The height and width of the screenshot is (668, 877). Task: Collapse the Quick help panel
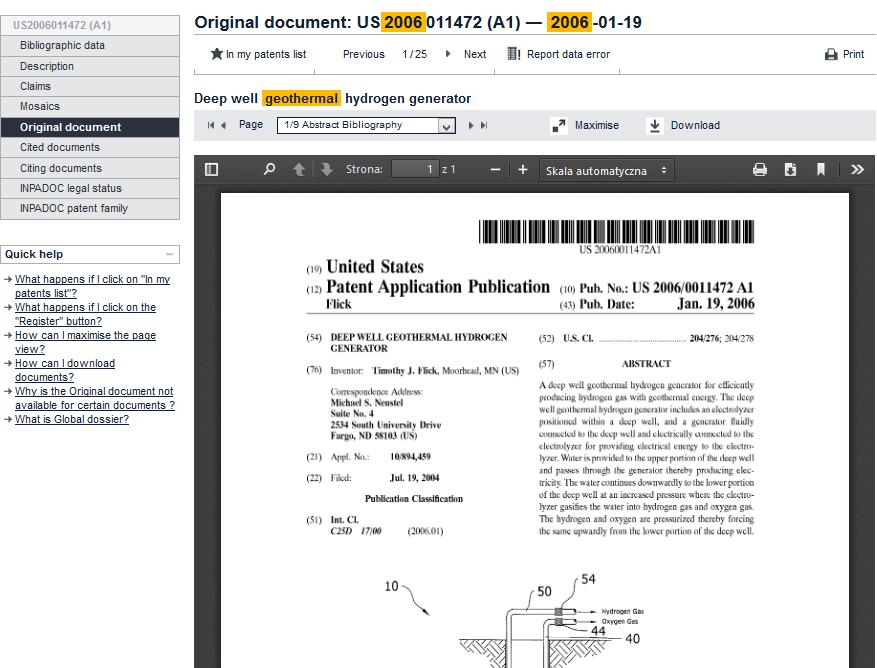(x=169, y=254)
